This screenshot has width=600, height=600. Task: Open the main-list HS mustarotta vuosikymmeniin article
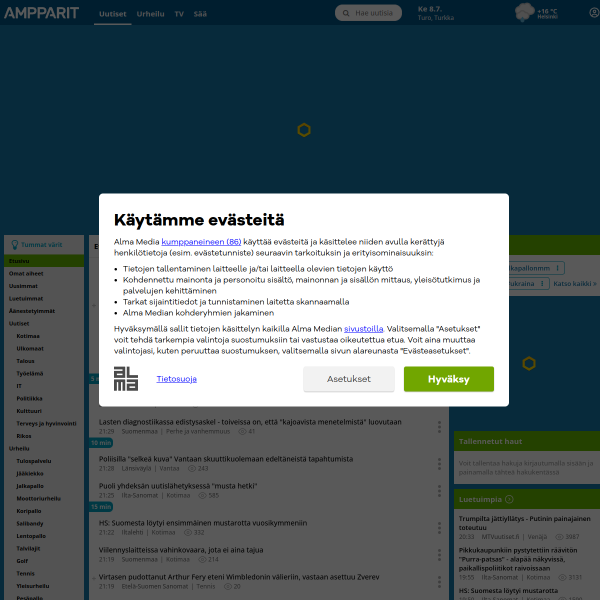[x=203, y=523]
